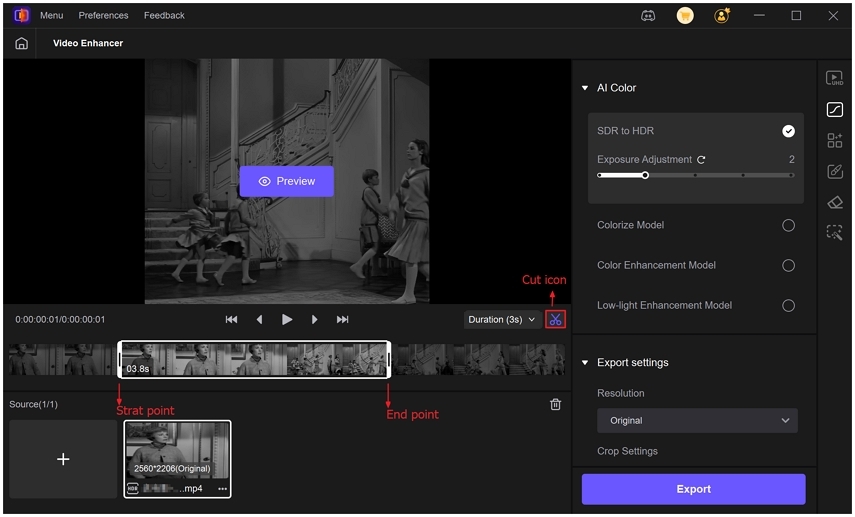Click the Video Enhancer title
The image size is (855, 517).
(88, 43)
